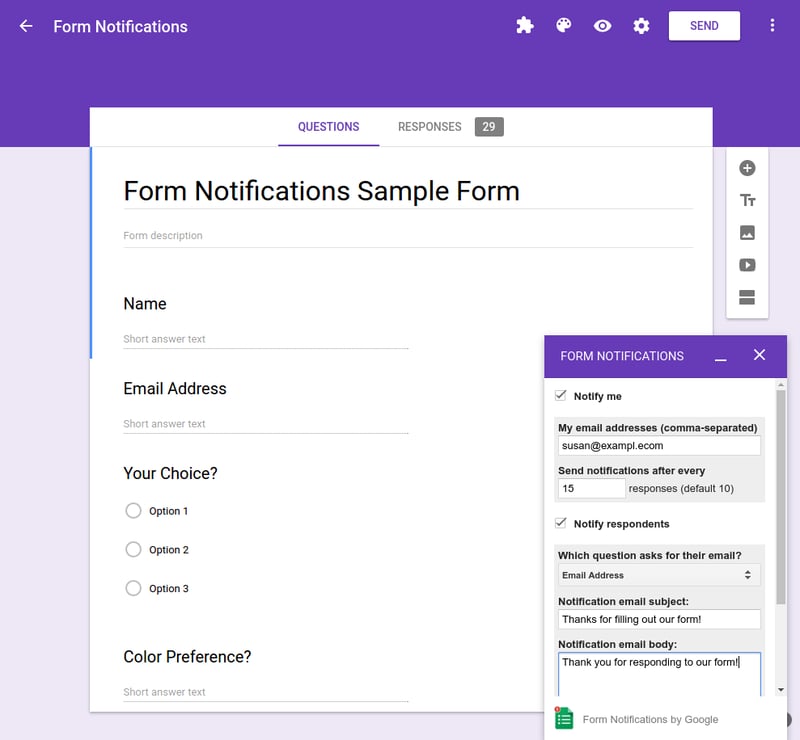Add a section using the bottom sidebar icon
Viewport: 800px width, 740px height.
pos(747,297)
